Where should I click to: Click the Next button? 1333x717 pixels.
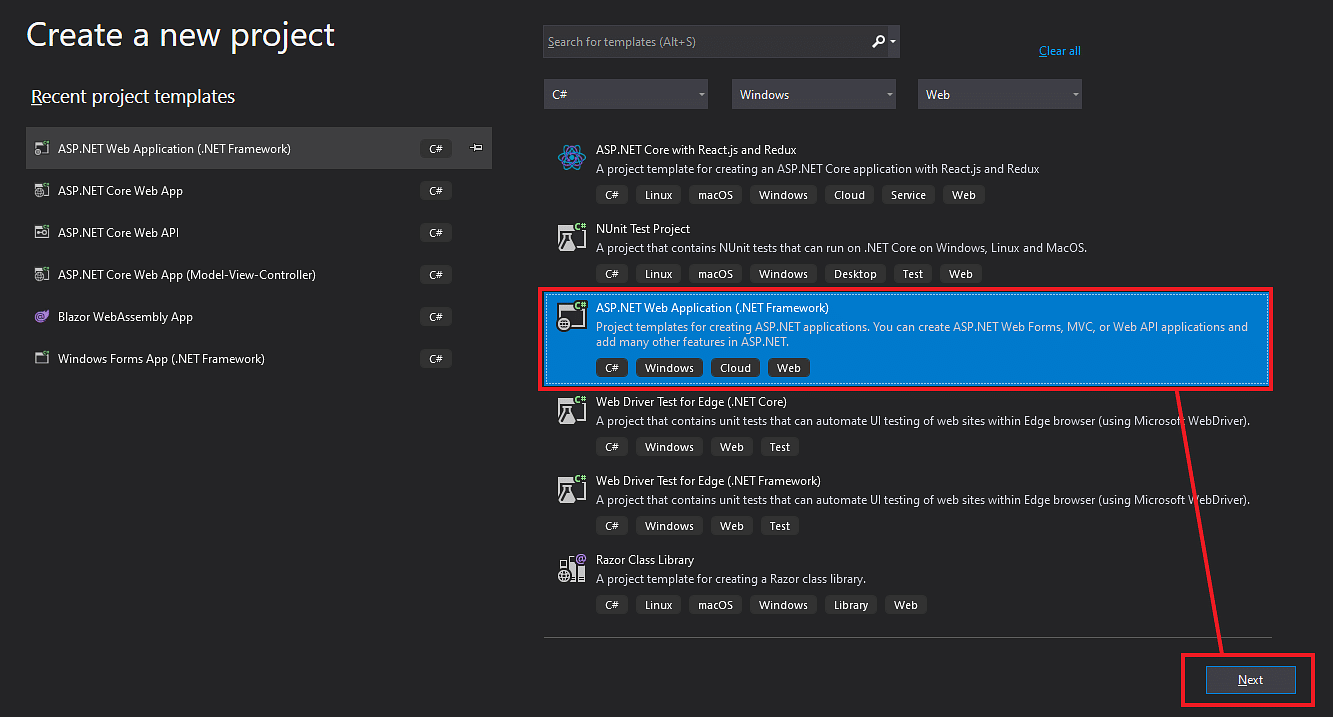(x=1251, y=680)
